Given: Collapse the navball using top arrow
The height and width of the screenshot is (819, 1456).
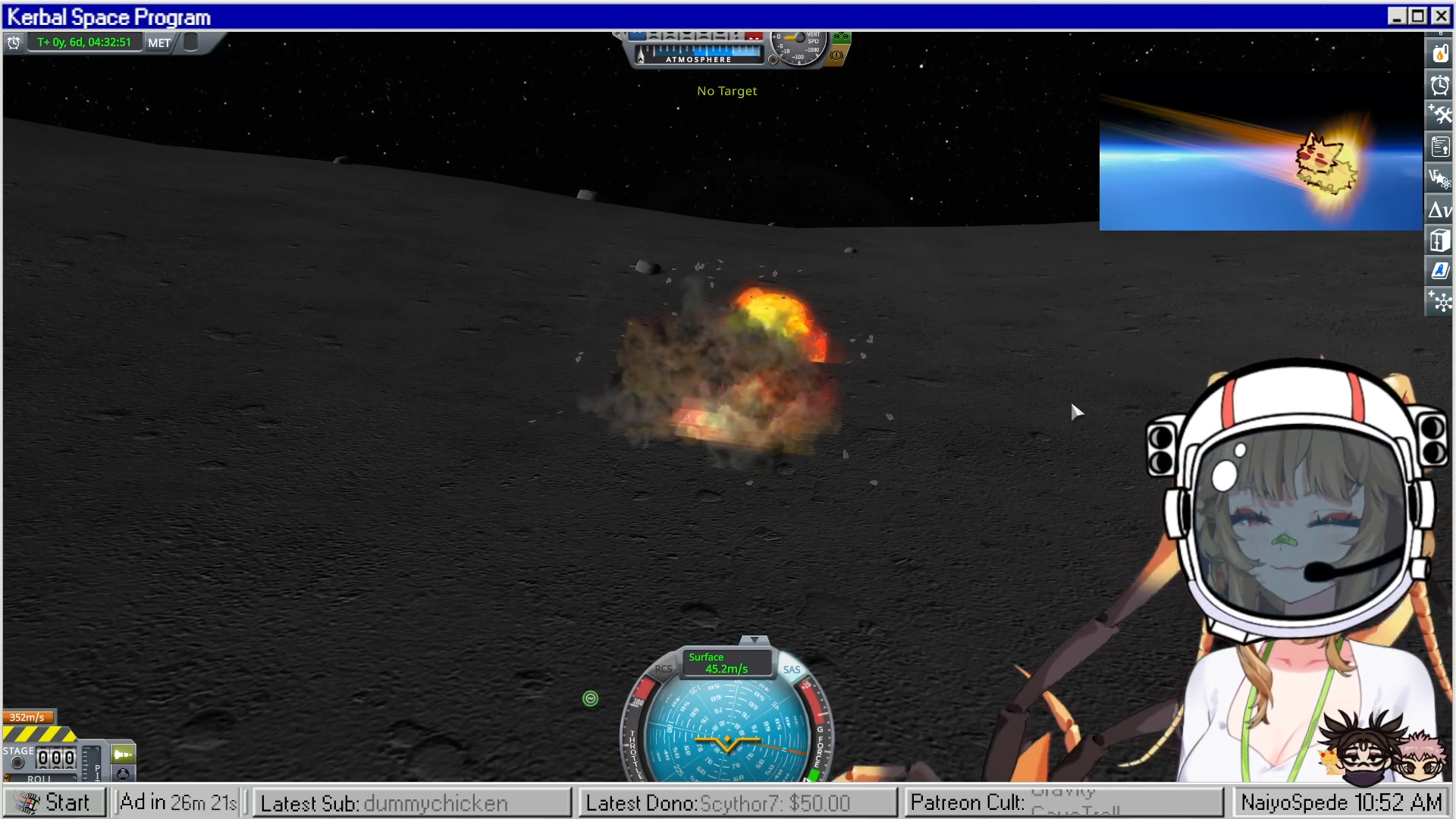Looking at the screenshot, I should pos(754,642).
